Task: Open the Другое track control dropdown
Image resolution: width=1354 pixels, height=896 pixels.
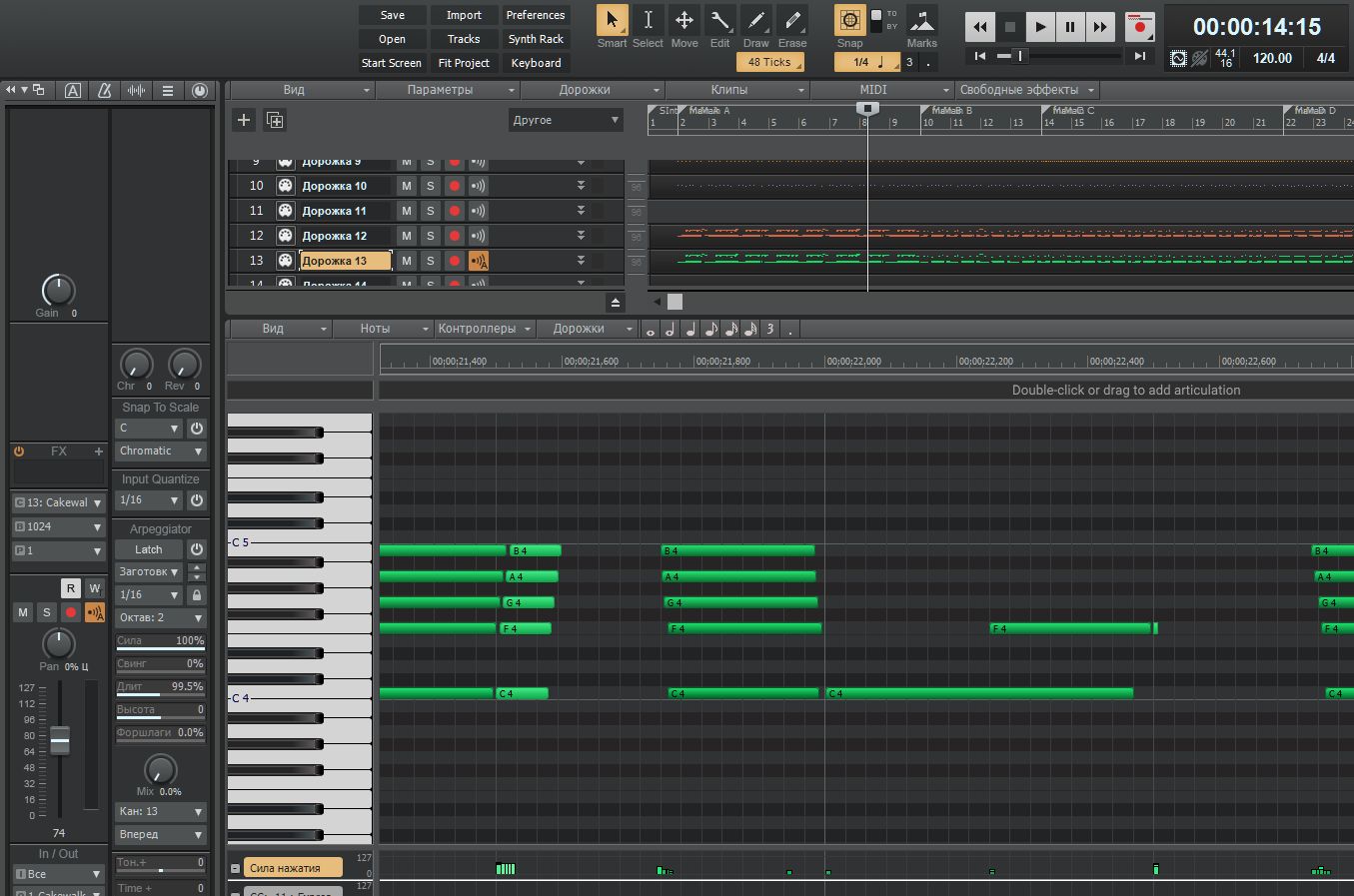Action: [566, 120]
